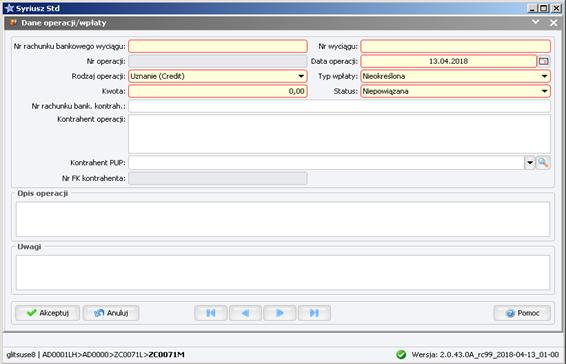Maximize the Syriusz Std window
The width and height of the screenshot is (566, 364).
coord(544,8)
